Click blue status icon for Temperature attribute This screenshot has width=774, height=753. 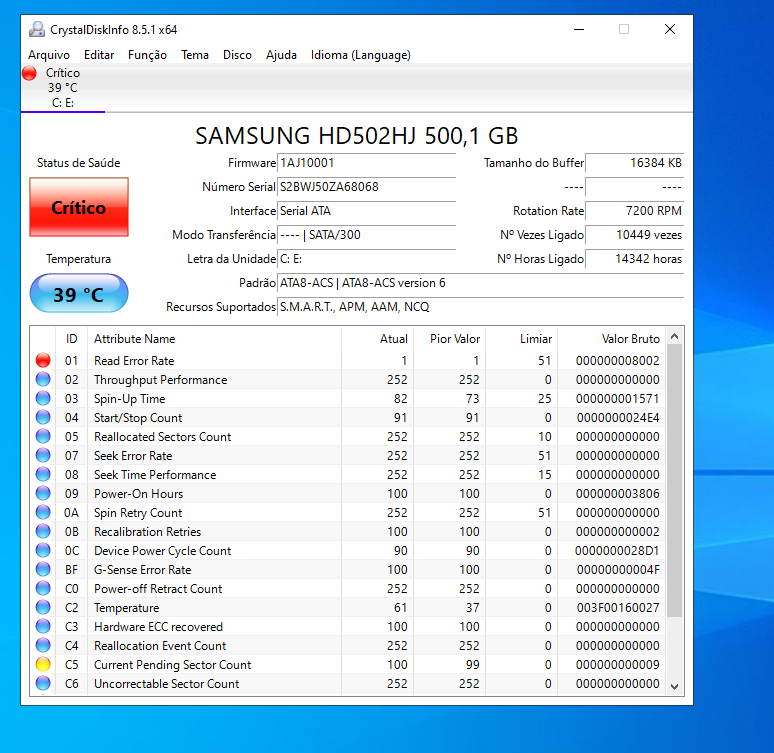click(43, 607)
